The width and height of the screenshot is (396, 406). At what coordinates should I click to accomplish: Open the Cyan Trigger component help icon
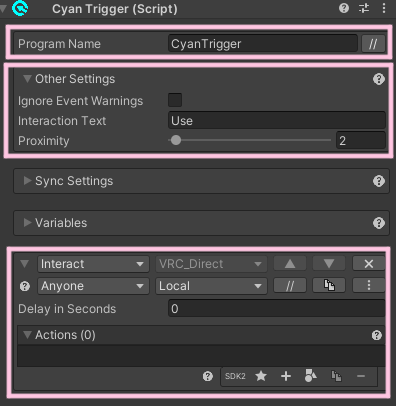(x=344, y=8)
